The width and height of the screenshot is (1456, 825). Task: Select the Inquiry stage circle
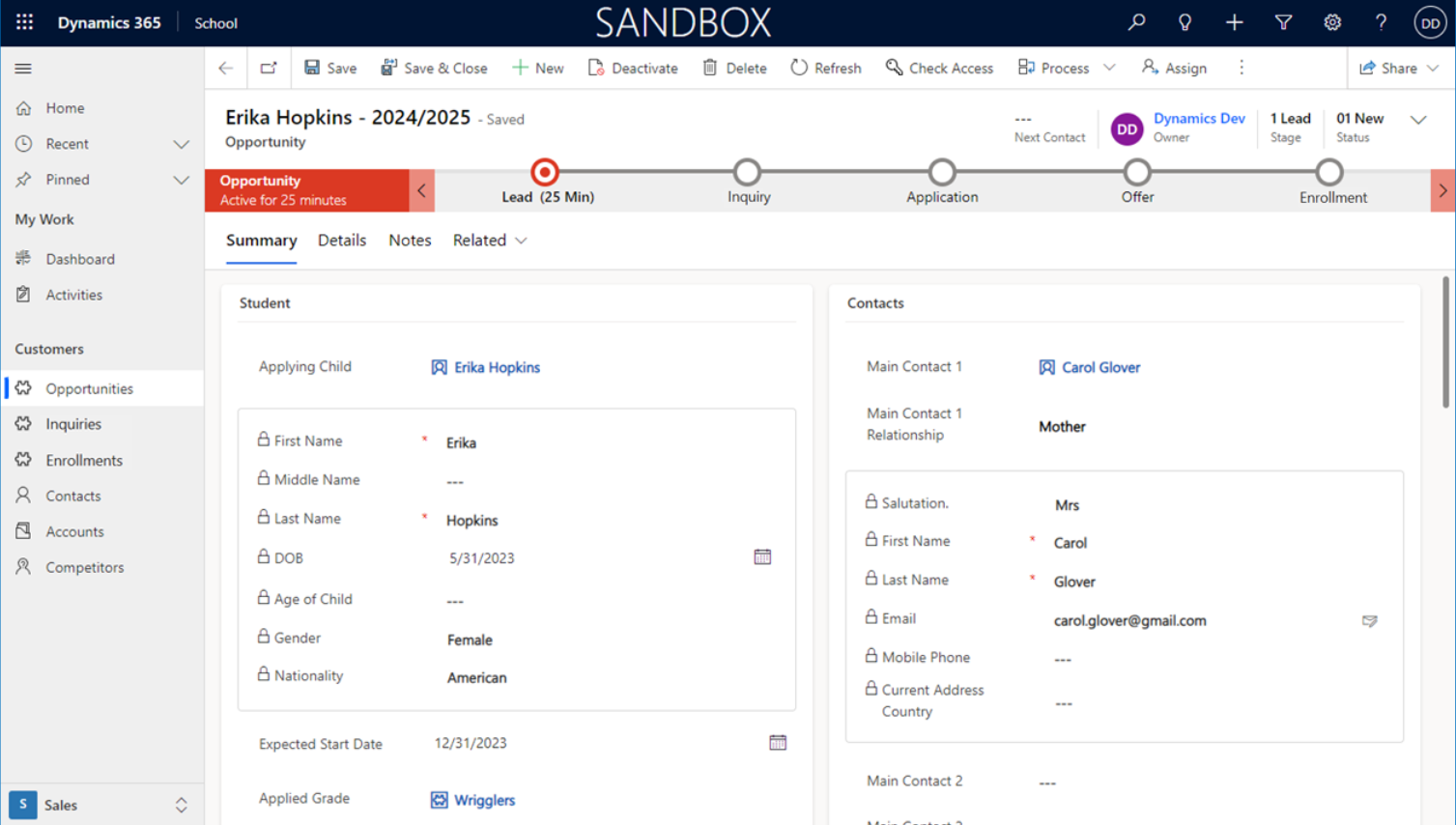pos(747,173)
